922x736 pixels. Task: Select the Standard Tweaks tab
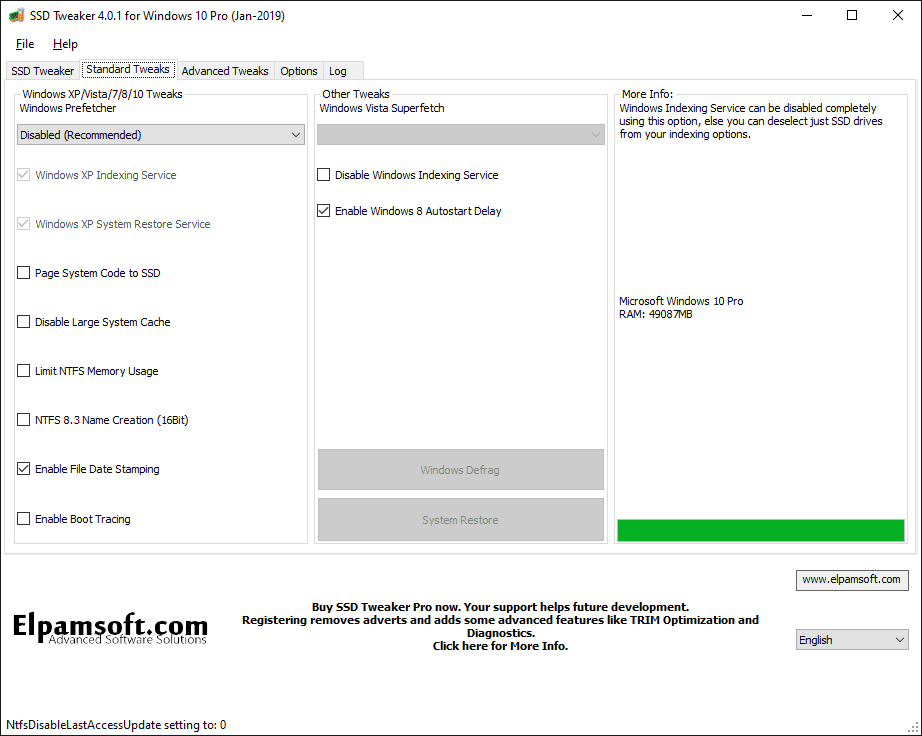(128, 69)
